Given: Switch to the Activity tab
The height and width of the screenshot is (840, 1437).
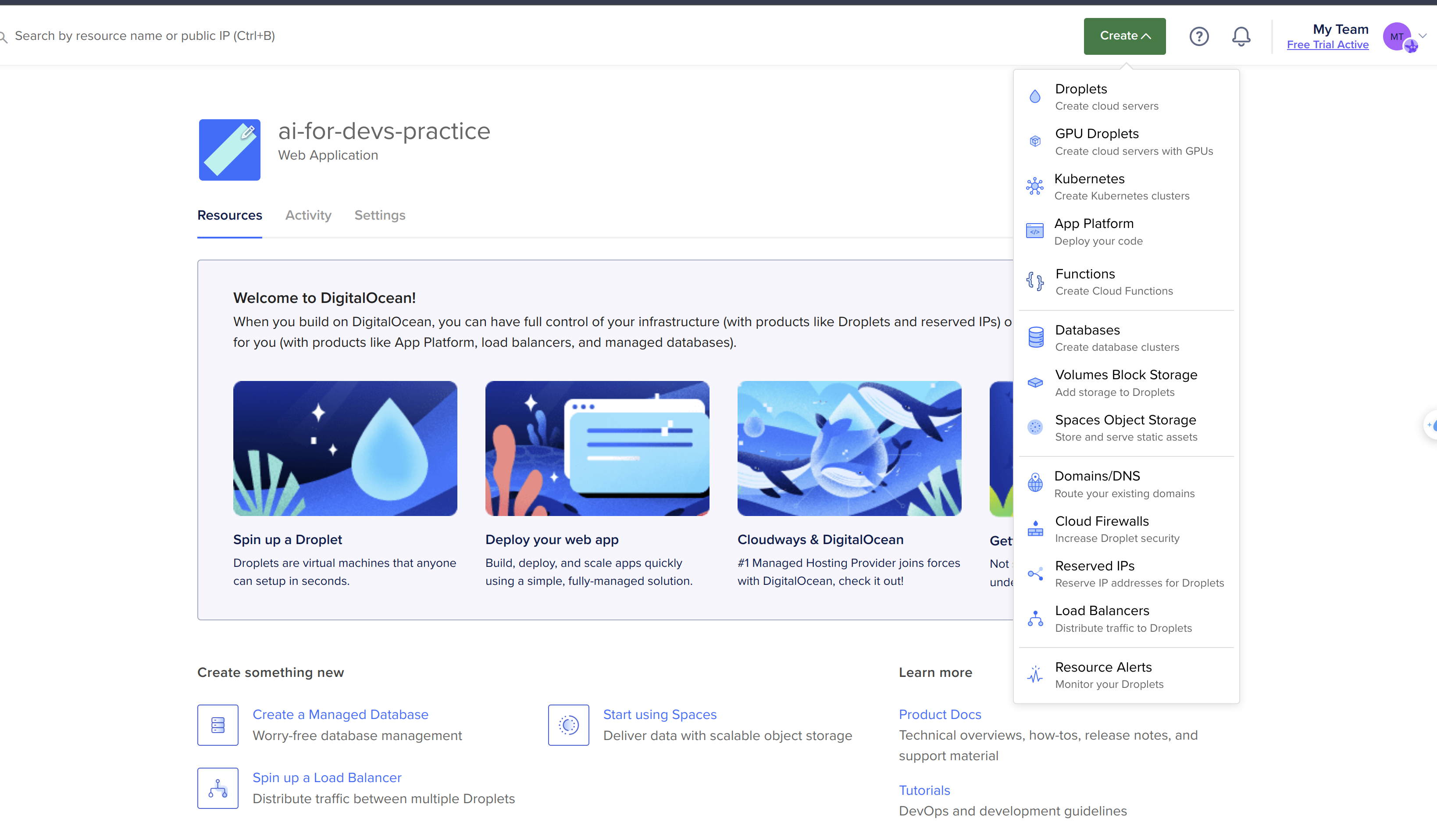Looking at the screenshot, I should coord(308,215).
